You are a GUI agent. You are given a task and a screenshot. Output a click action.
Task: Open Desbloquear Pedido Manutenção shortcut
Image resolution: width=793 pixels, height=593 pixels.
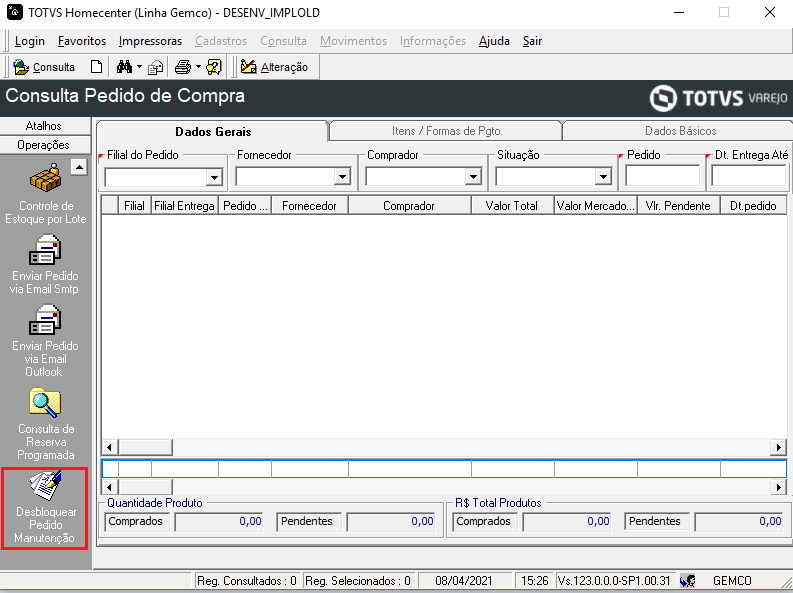point(45,508)
